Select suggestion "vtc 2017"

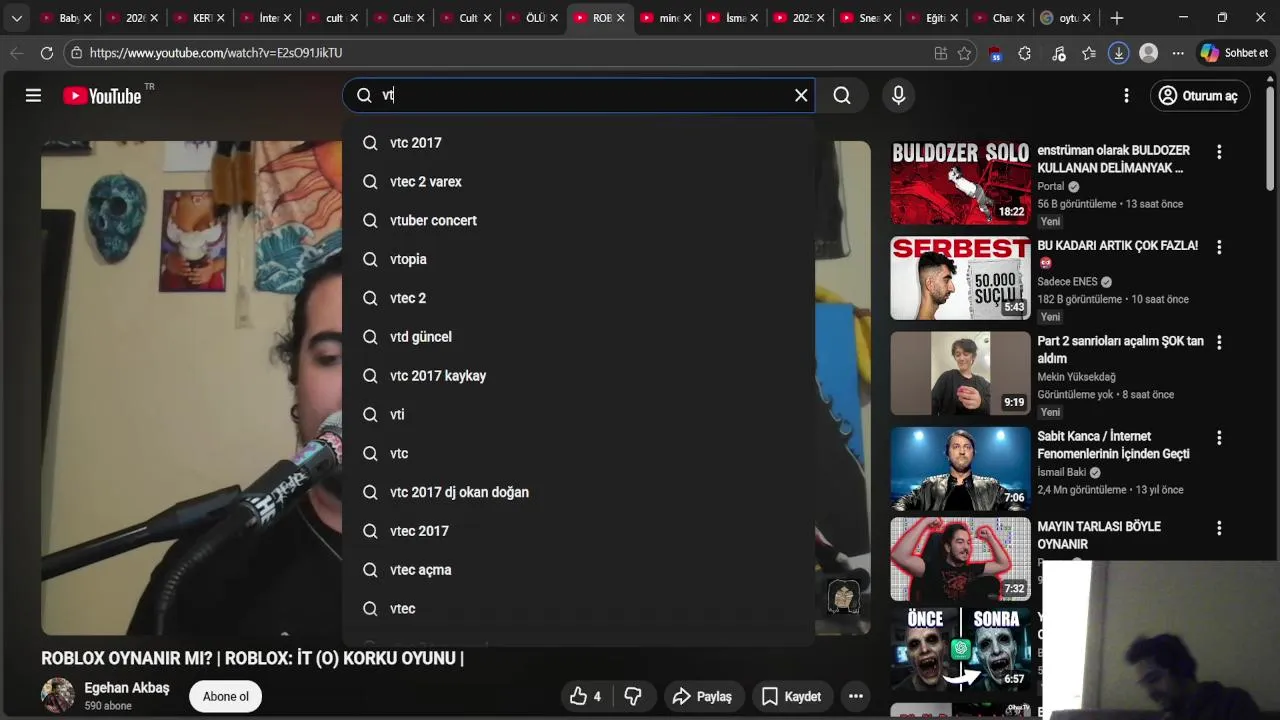(578, 143)
